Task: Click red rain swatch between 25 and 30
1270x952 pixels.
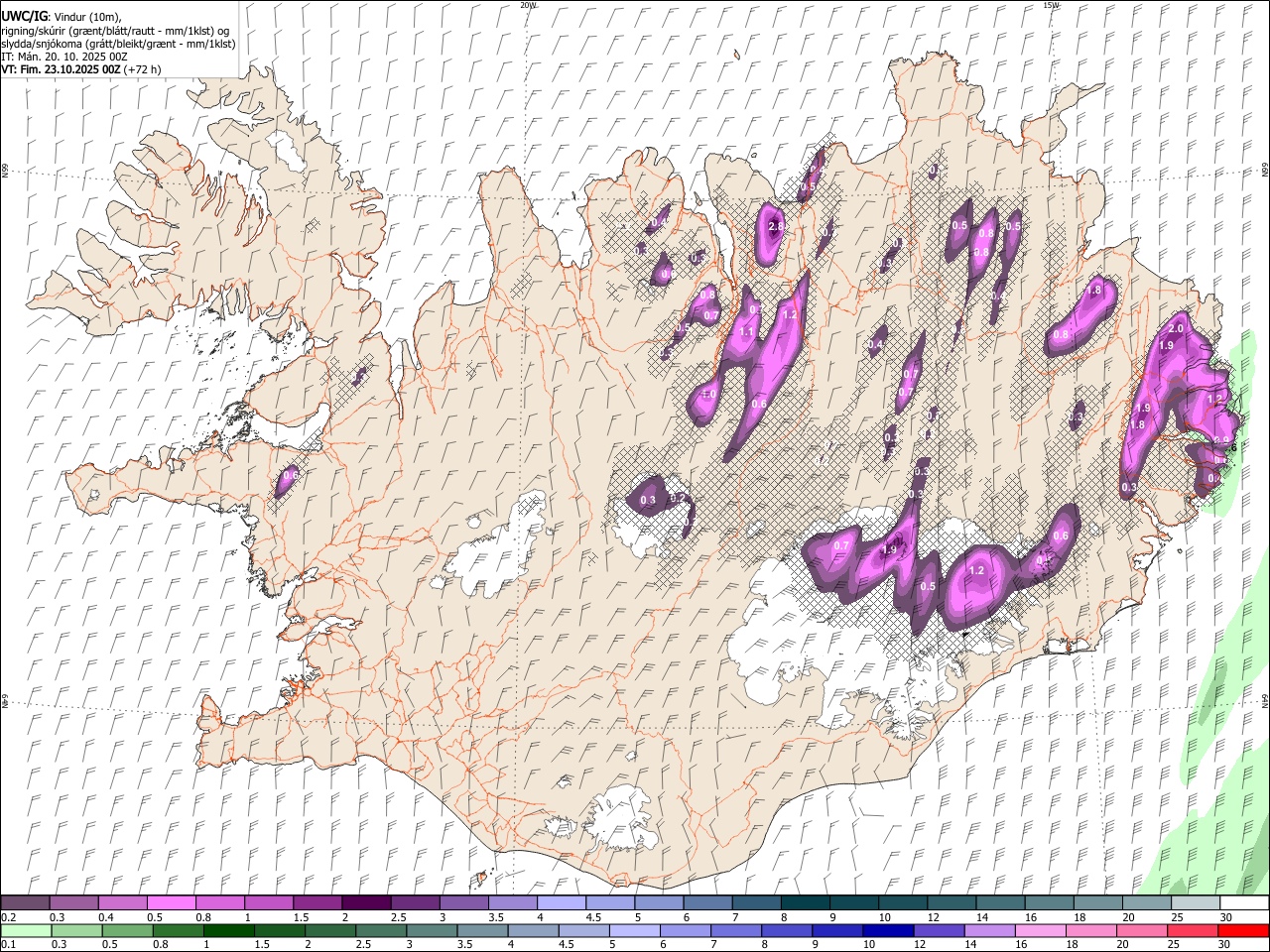Action: point(1192,931)
